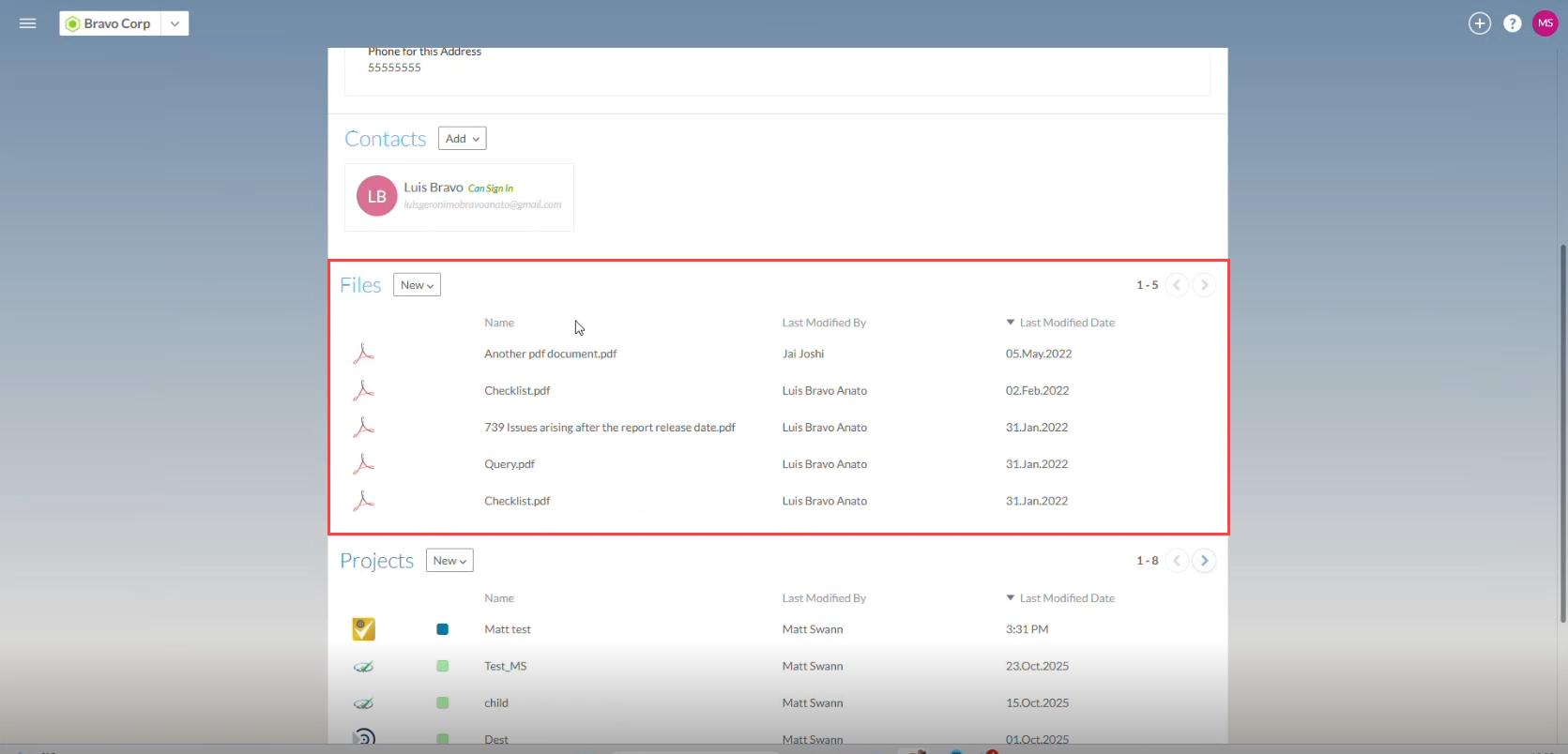
Task: Open the child project
Action: (x=496, y=702)
